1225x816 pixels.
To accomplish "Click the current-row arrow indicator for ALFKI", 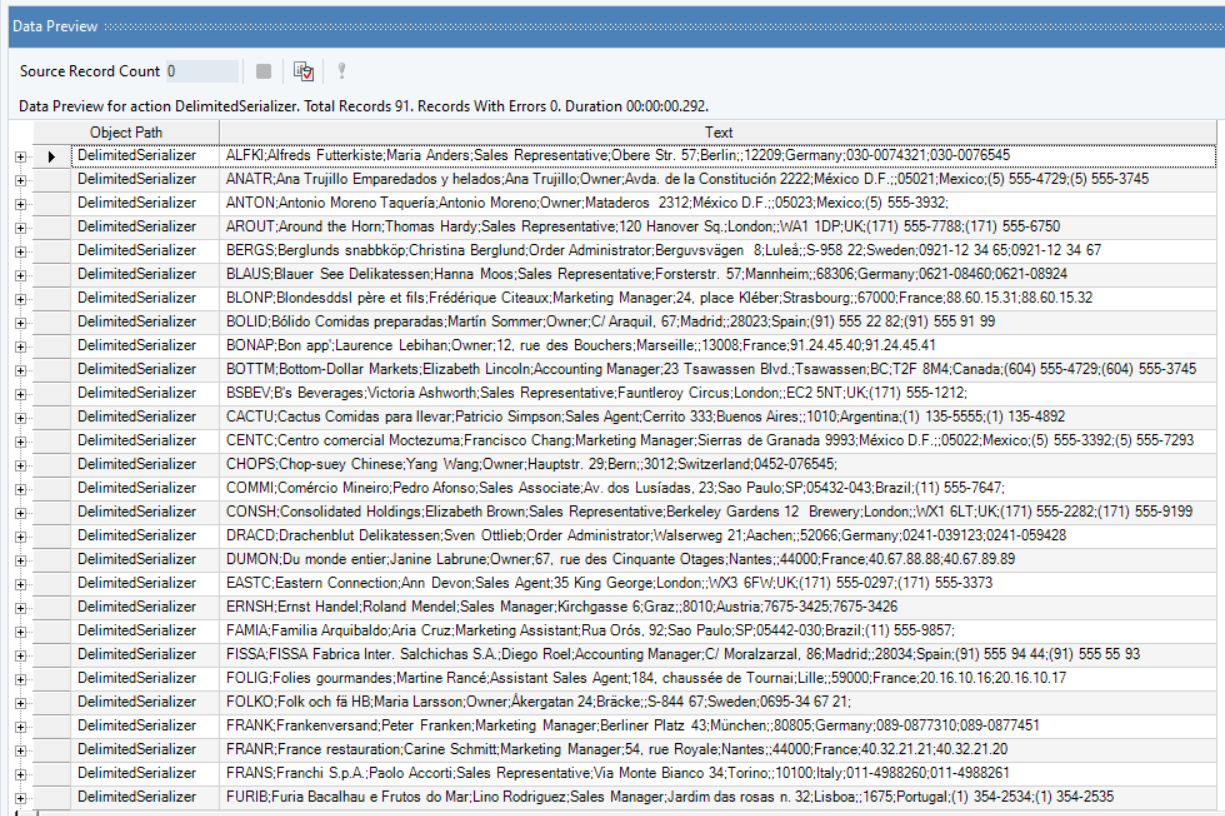I will tap(51, 156).
